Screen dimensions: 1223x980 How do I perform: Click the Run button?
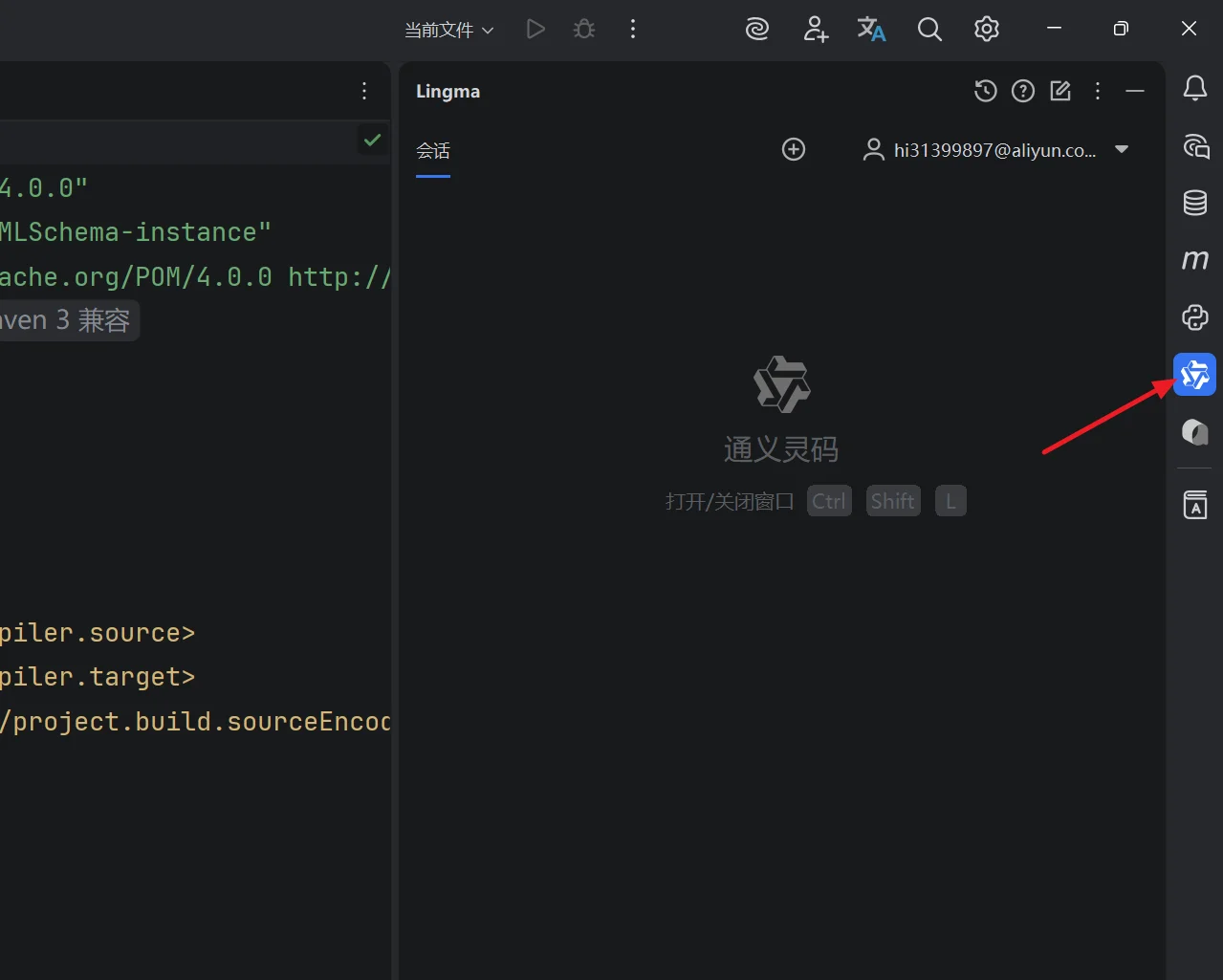pyautogui.click(x=535, y=30)
